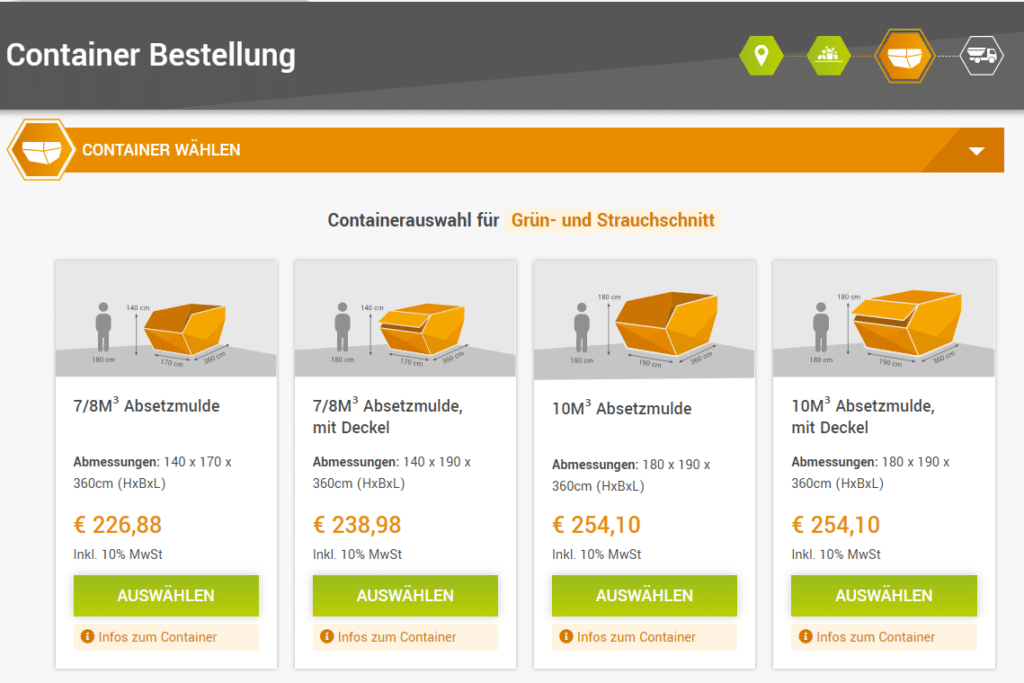1024x683 pixels.
Task: Click the hexagon container icon beside CONTAINER WÄHLEN
Action: (42, 150)
